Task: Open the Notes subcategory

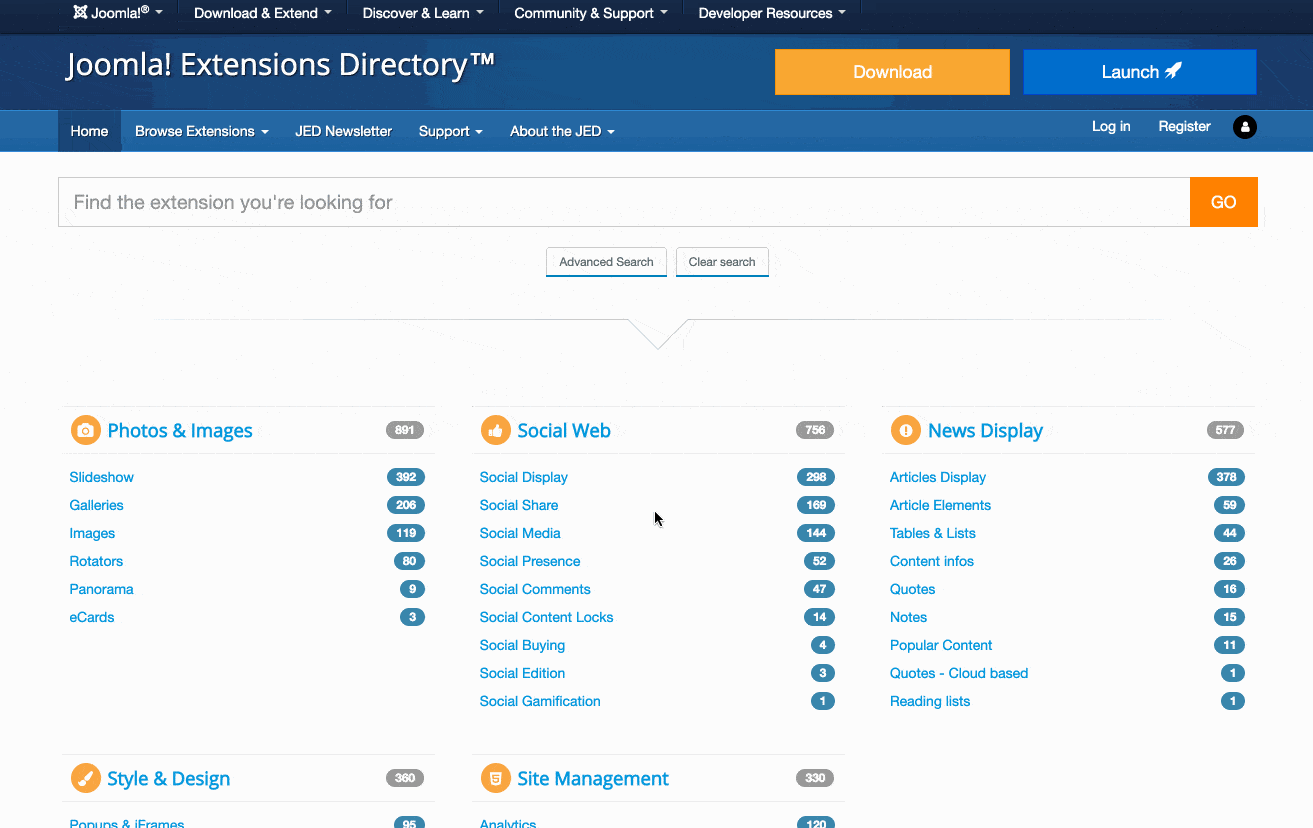Action: pyautogui.click(x=909, y=617)
